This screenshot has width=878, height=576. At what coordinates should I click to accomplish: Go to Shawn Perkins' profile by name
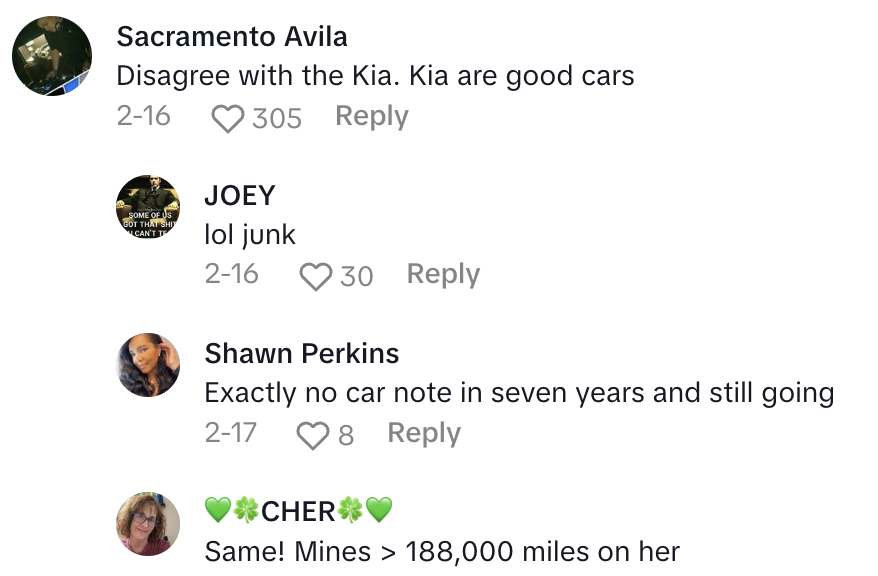point(301,353)
